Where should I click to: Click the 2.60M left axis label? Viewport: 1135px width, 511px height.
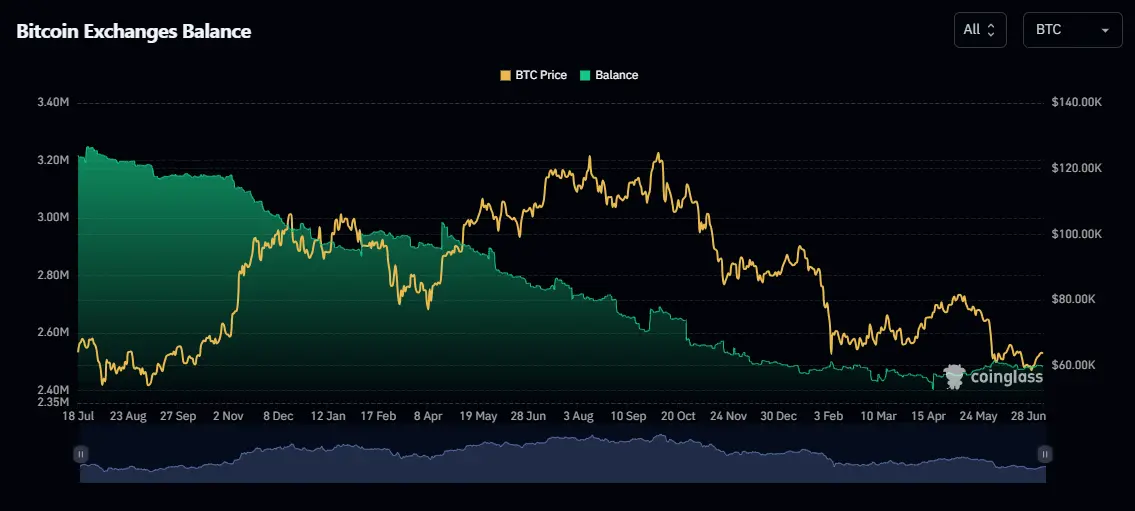pos(53,333)
